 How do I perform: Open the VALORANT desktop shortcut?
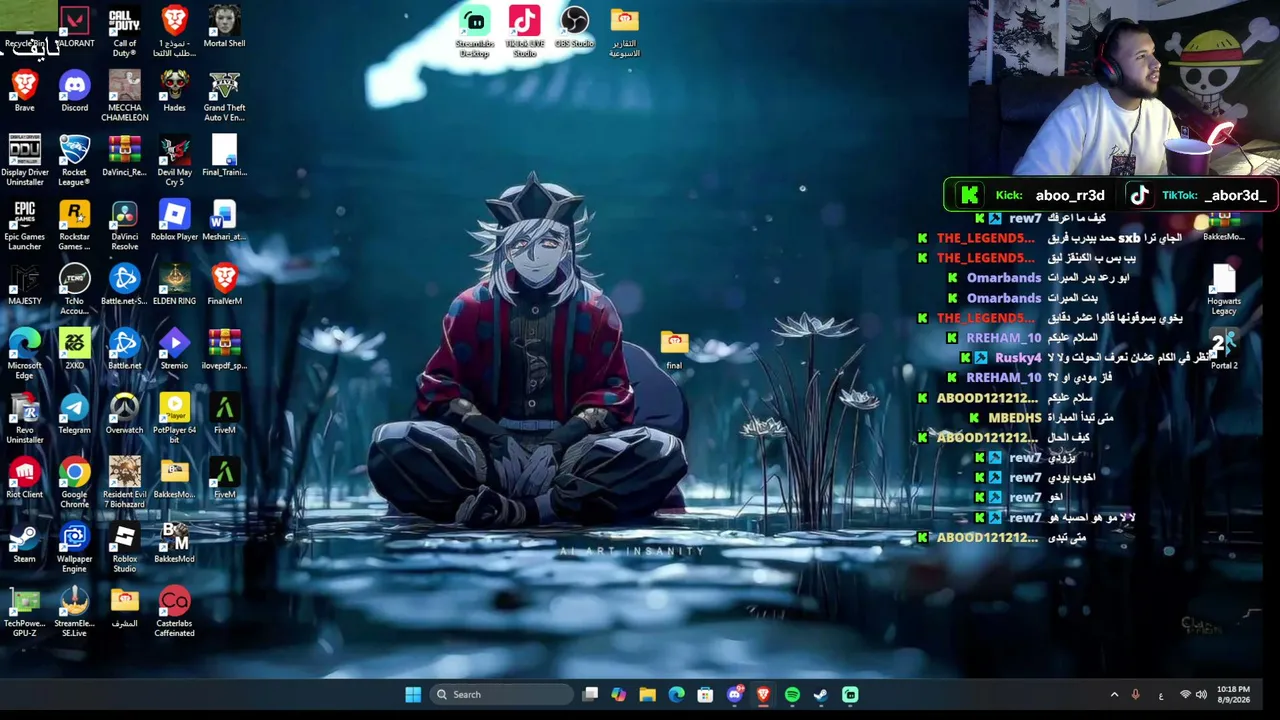[75, 28]
